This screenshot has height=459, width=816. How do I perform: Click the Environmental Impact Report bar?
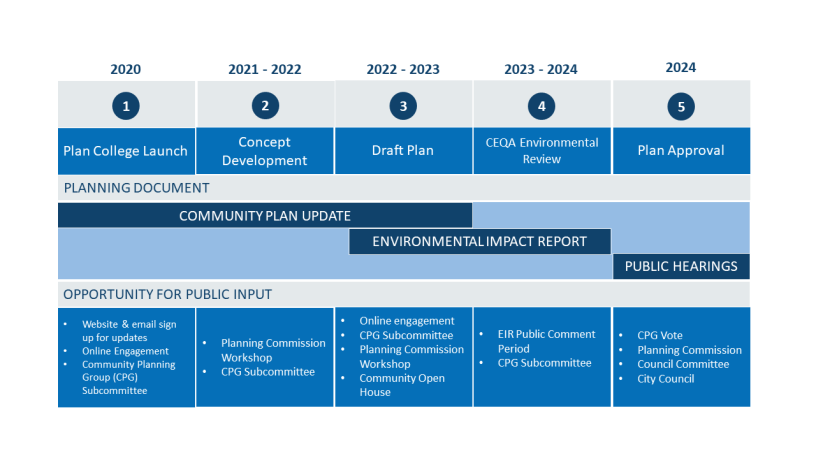click(479, 241)
